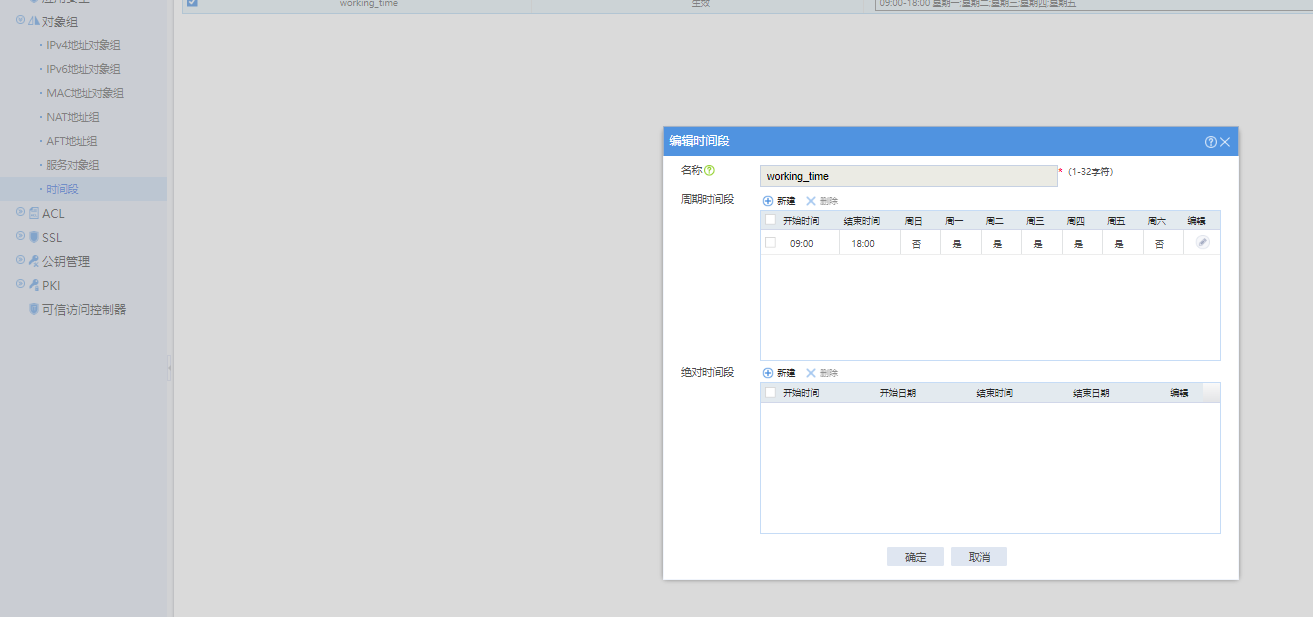Click the 可信访问控制器 shield icon

tap(34, 309)
